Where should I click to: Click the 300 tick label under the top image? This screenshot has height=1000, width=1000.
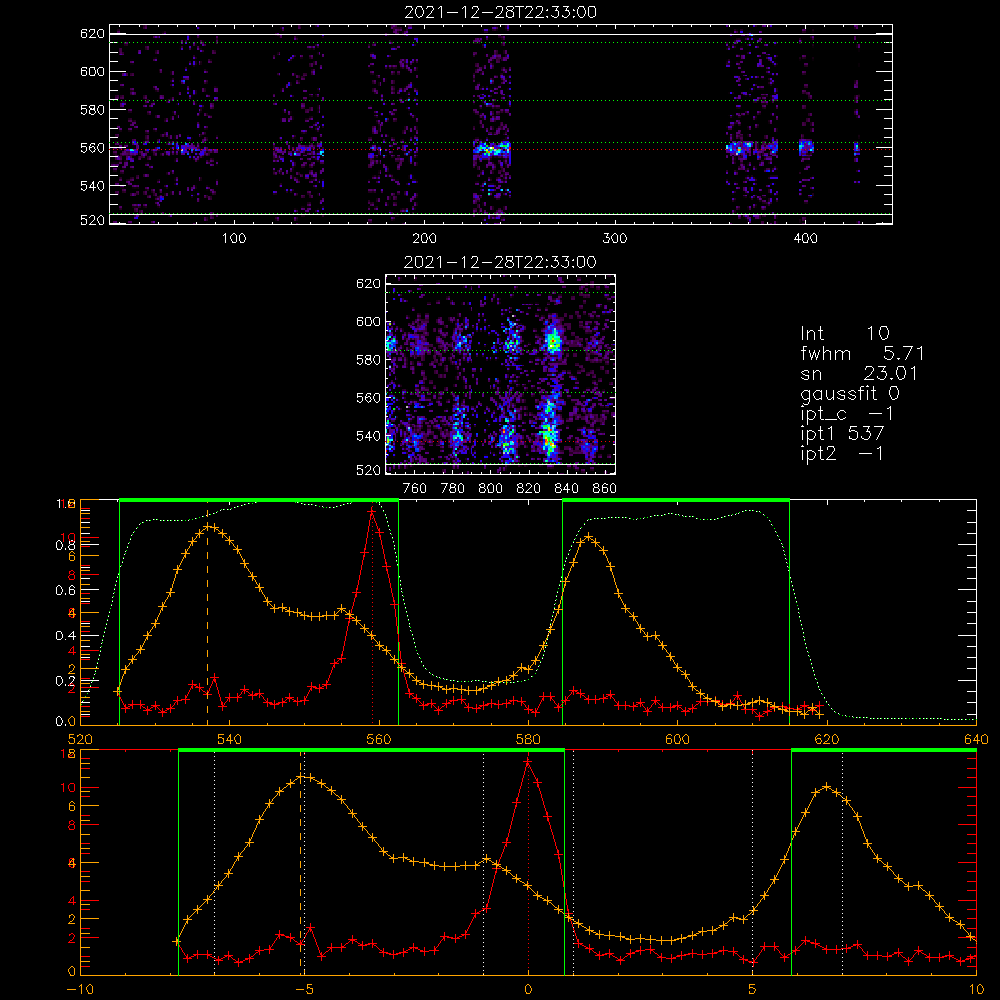point(615,239)
